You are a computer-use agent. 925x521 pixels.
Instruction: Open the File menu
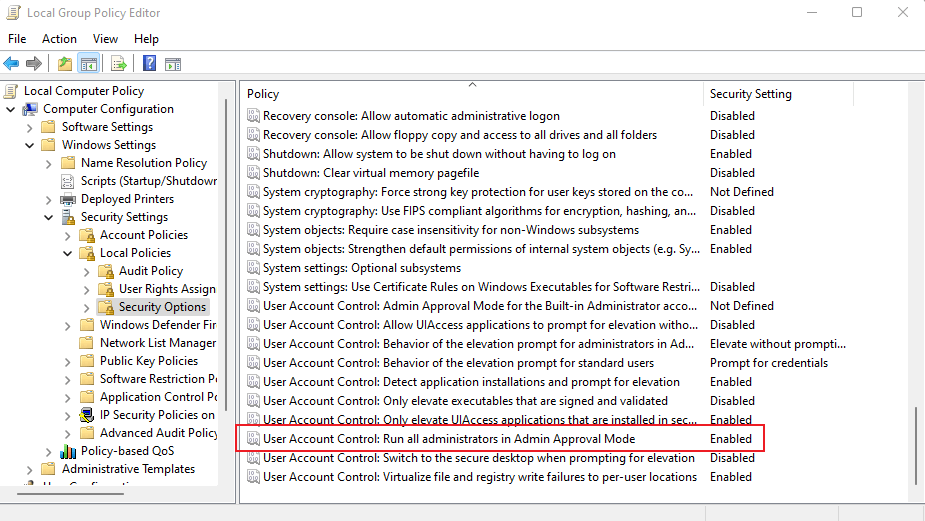[17, 39]
